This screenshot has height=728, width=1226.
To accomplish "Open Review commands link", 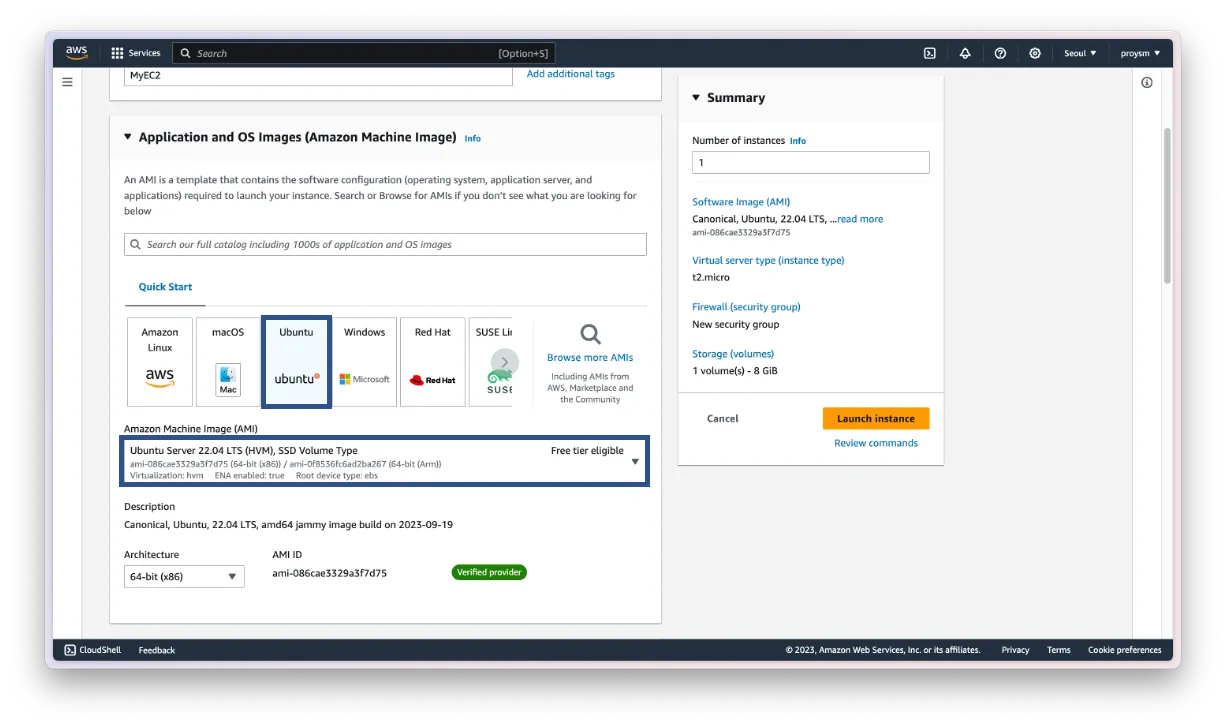I will coord(876,443).
